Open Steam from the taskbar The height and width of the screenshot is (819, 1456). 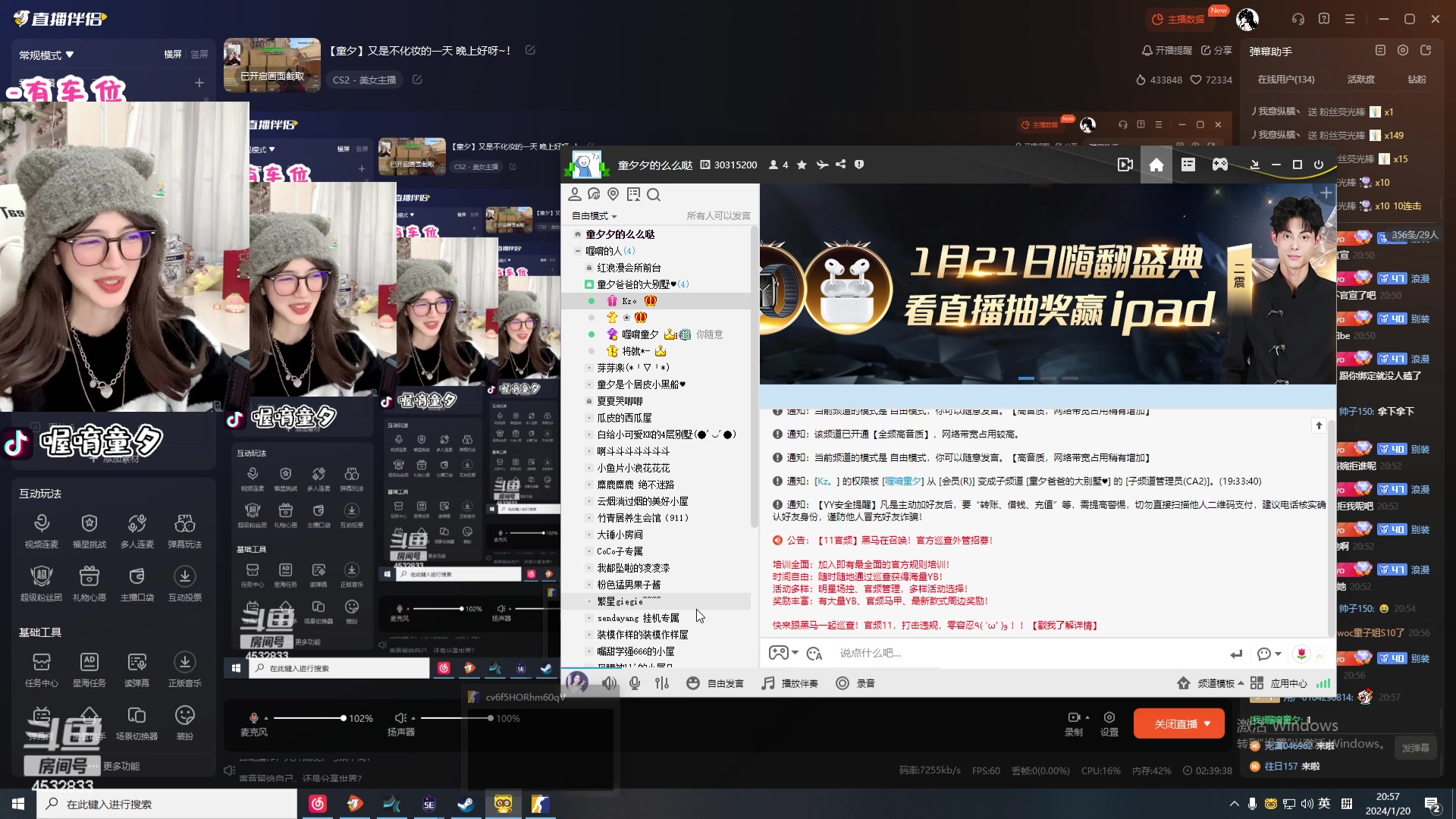click(466, 804)
